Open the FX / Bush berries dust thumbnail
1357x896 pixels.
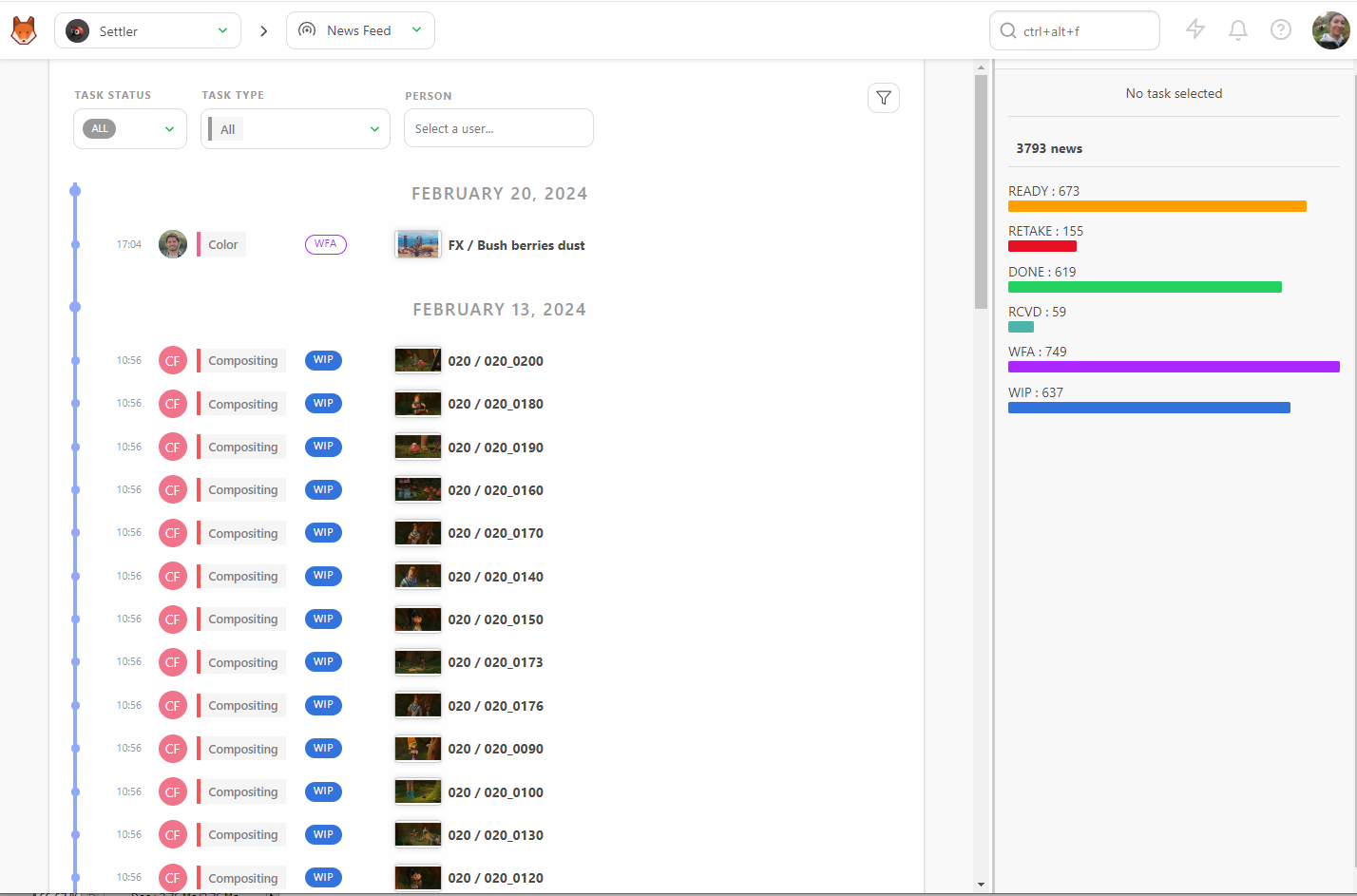tap(418, 244)
